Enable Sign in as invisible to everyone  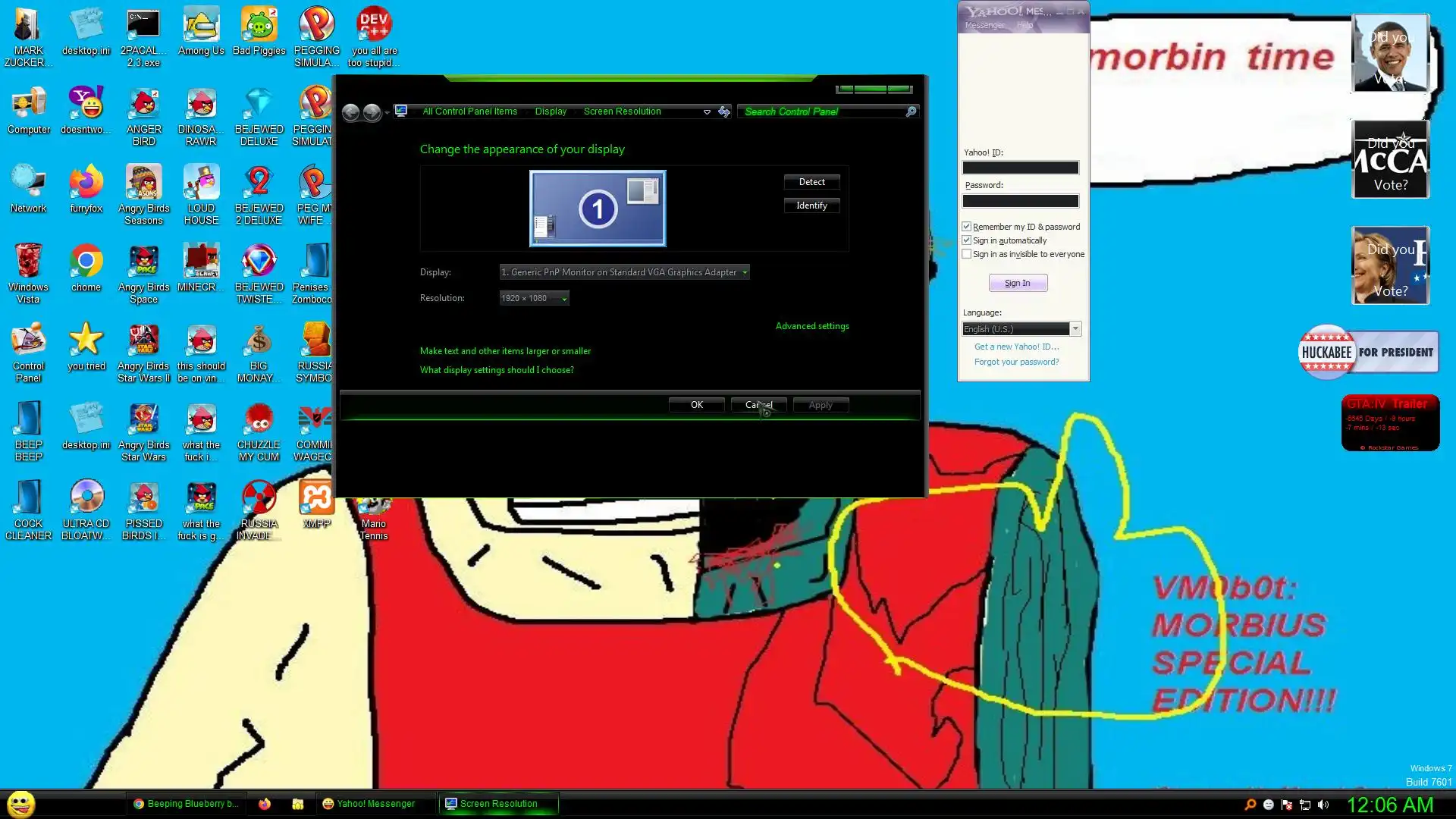click(x=967, y=254)
